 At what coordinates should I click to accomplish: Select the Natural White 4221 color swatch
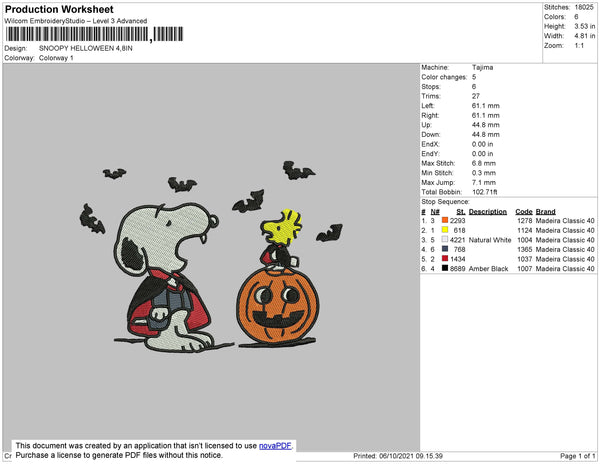[445, 239]
